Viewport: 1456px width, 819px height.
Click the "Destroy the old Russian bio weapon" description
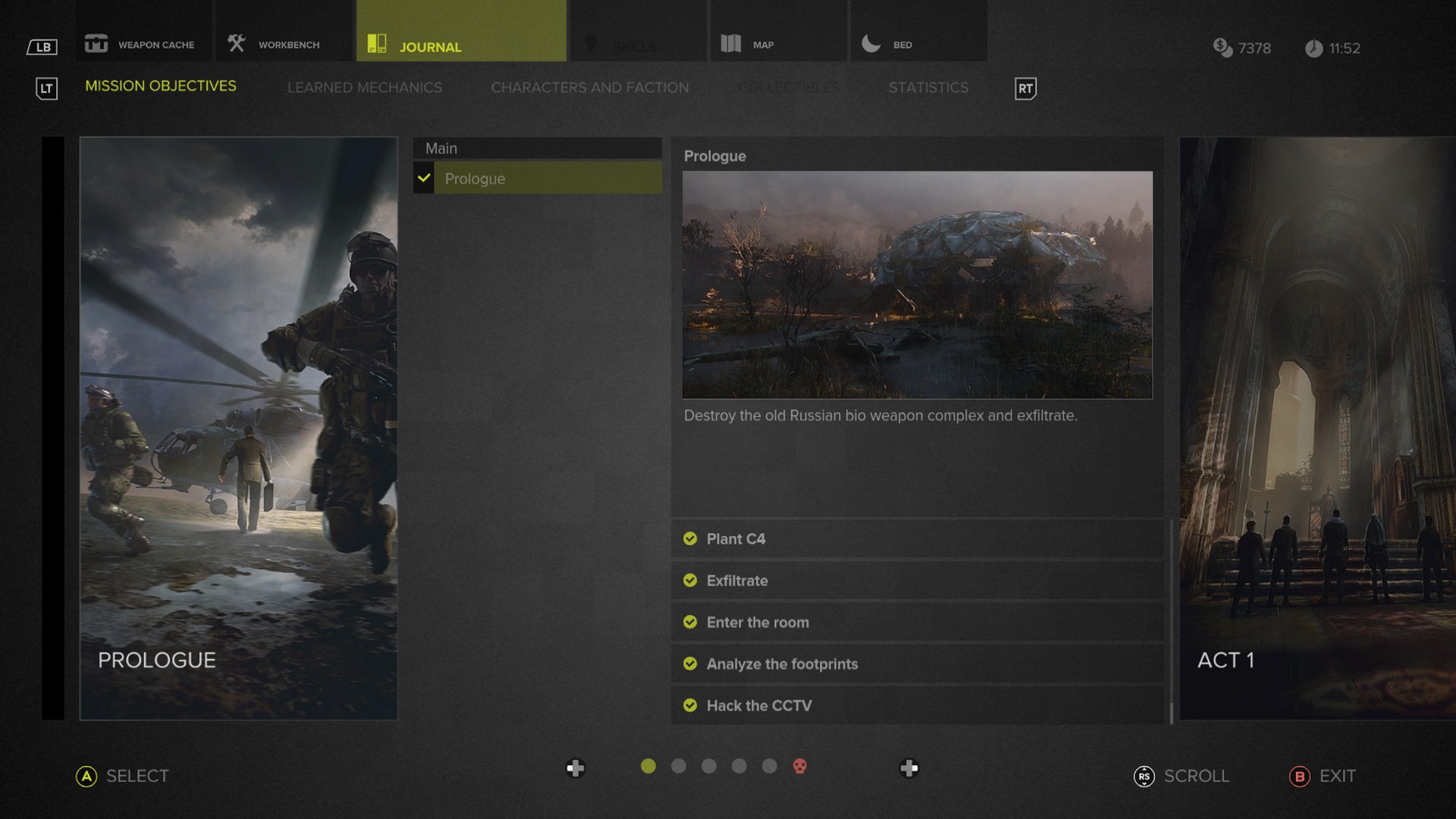(880, 416)
